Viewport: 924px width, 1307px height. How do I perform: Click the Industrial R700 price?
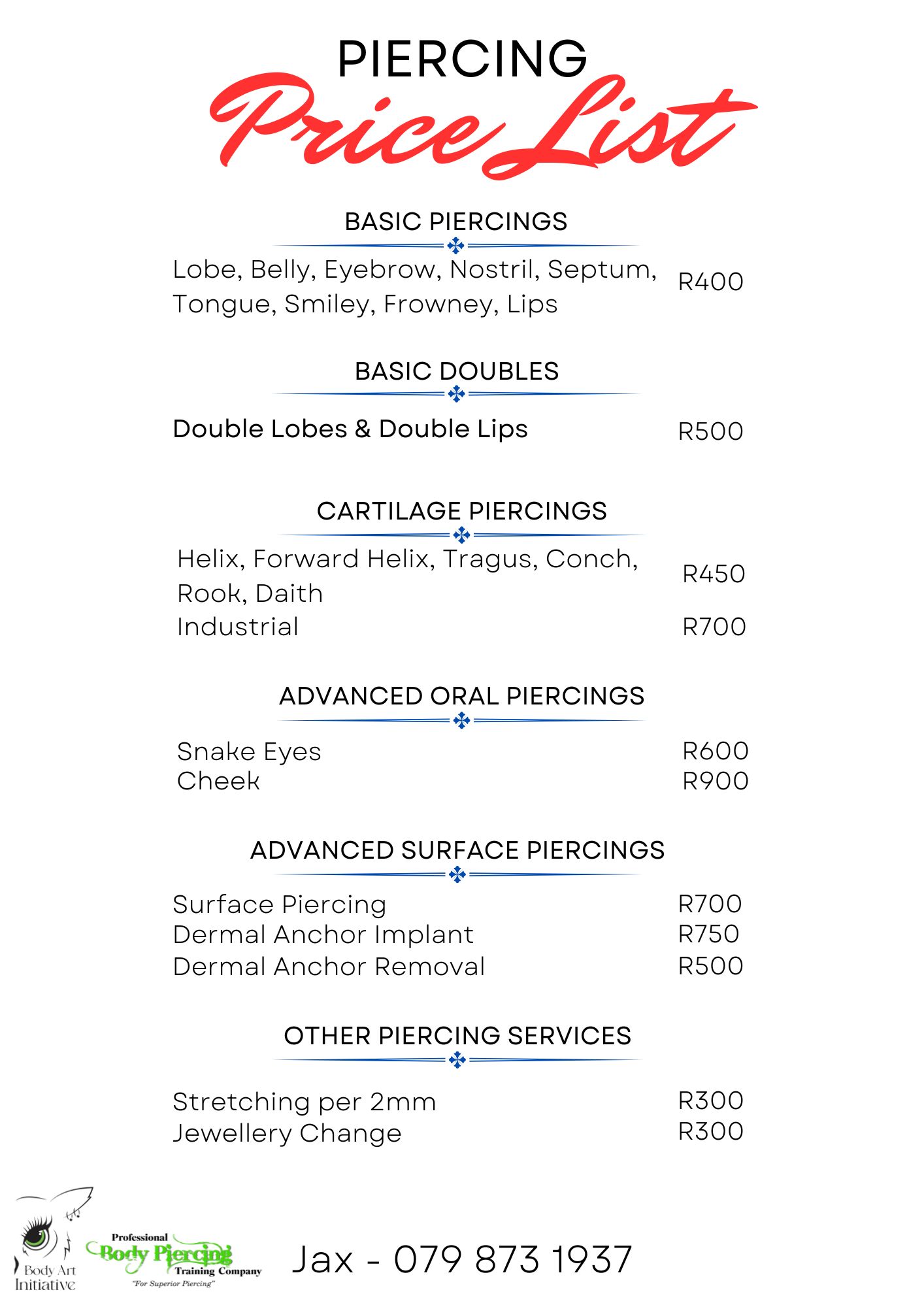(714, 627)
